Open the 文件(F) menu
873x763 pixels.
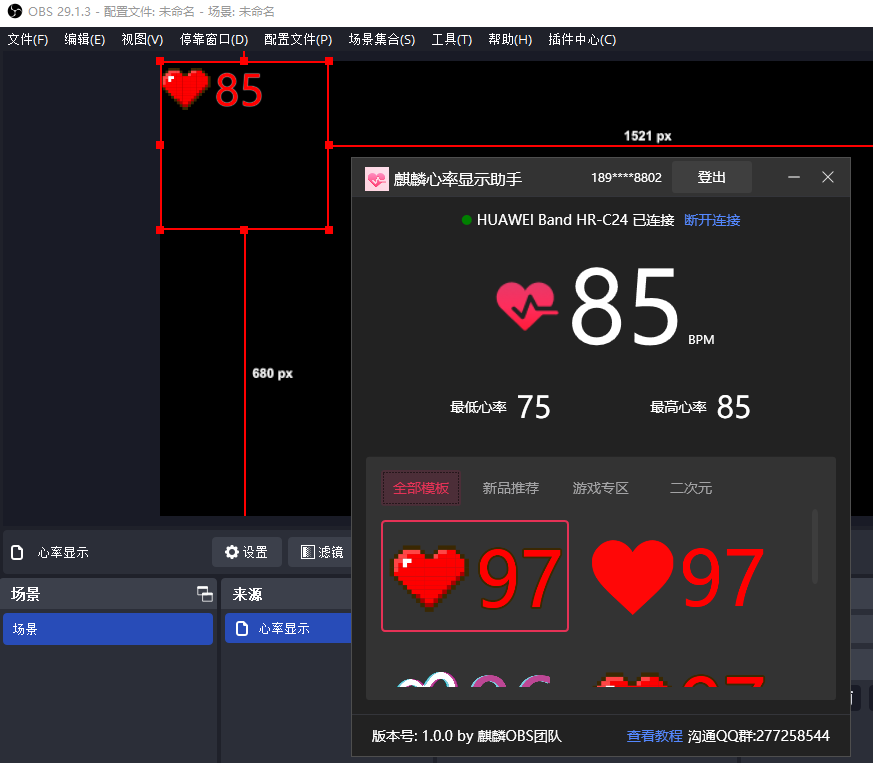pos(28,40)
